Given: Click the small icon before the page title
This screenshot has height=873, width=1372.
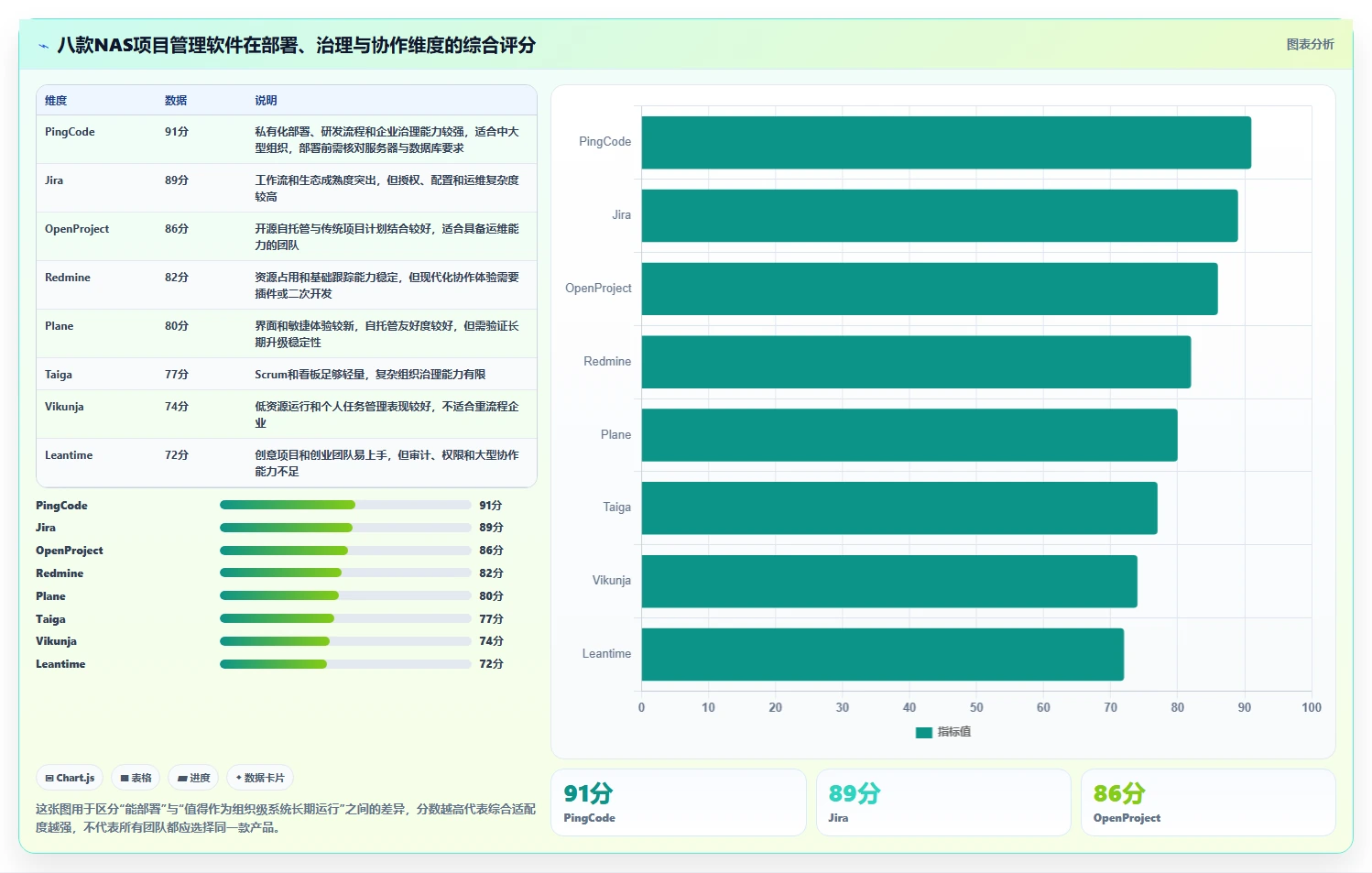Looking at the screenshot, I should click(x=43, y=46).
